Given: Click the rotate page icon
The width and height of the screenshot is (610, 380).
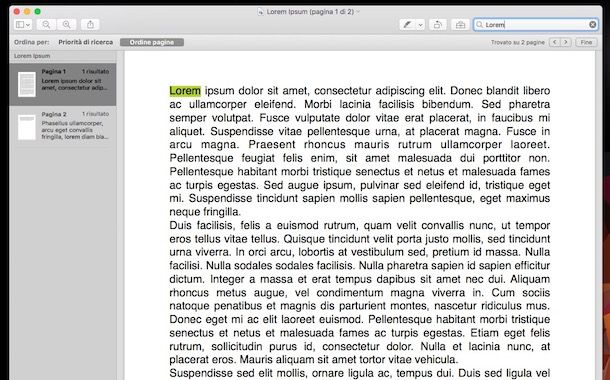Looking at the screenshot, I should click(438, 25).
